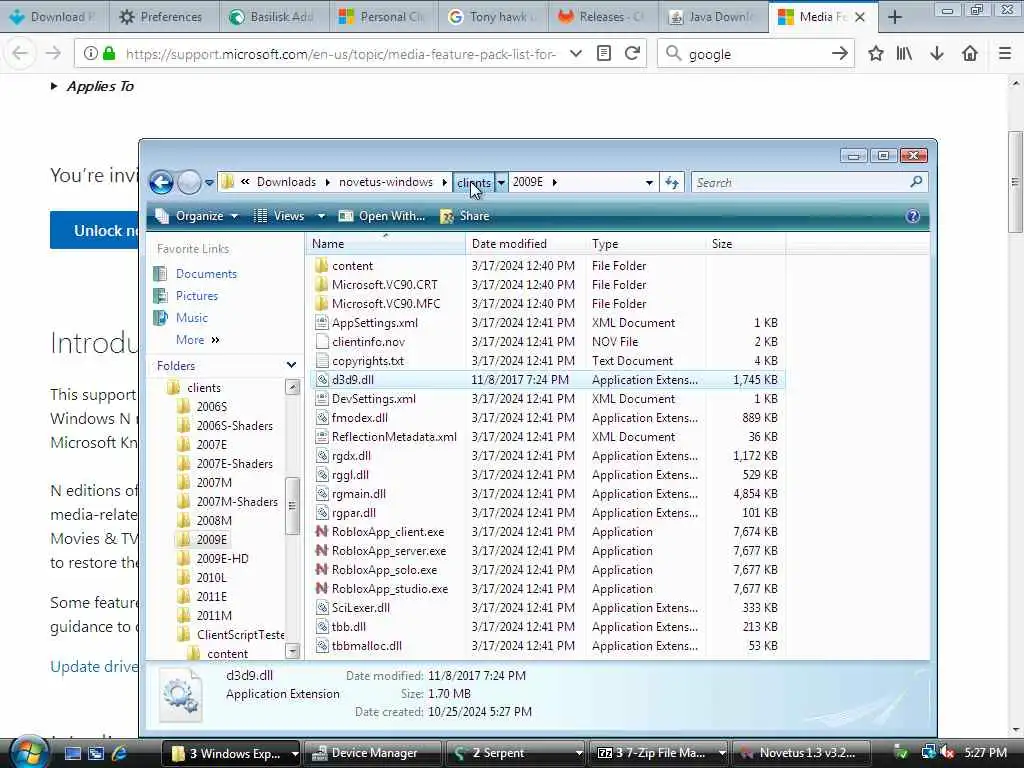Select AppSettings.xml file icon
Screen dimensions: 1024x768
click(321, 323)
